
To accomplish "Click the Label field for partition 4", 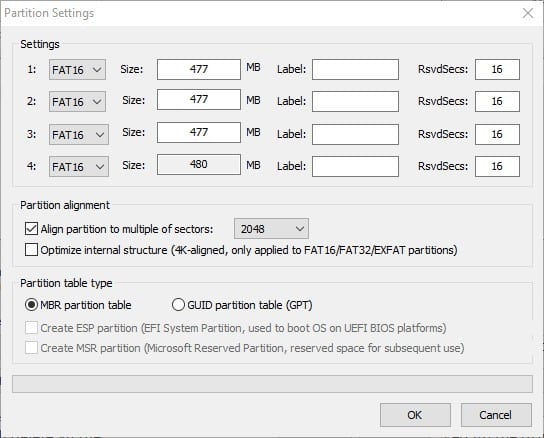I will (x=355, y=166).
